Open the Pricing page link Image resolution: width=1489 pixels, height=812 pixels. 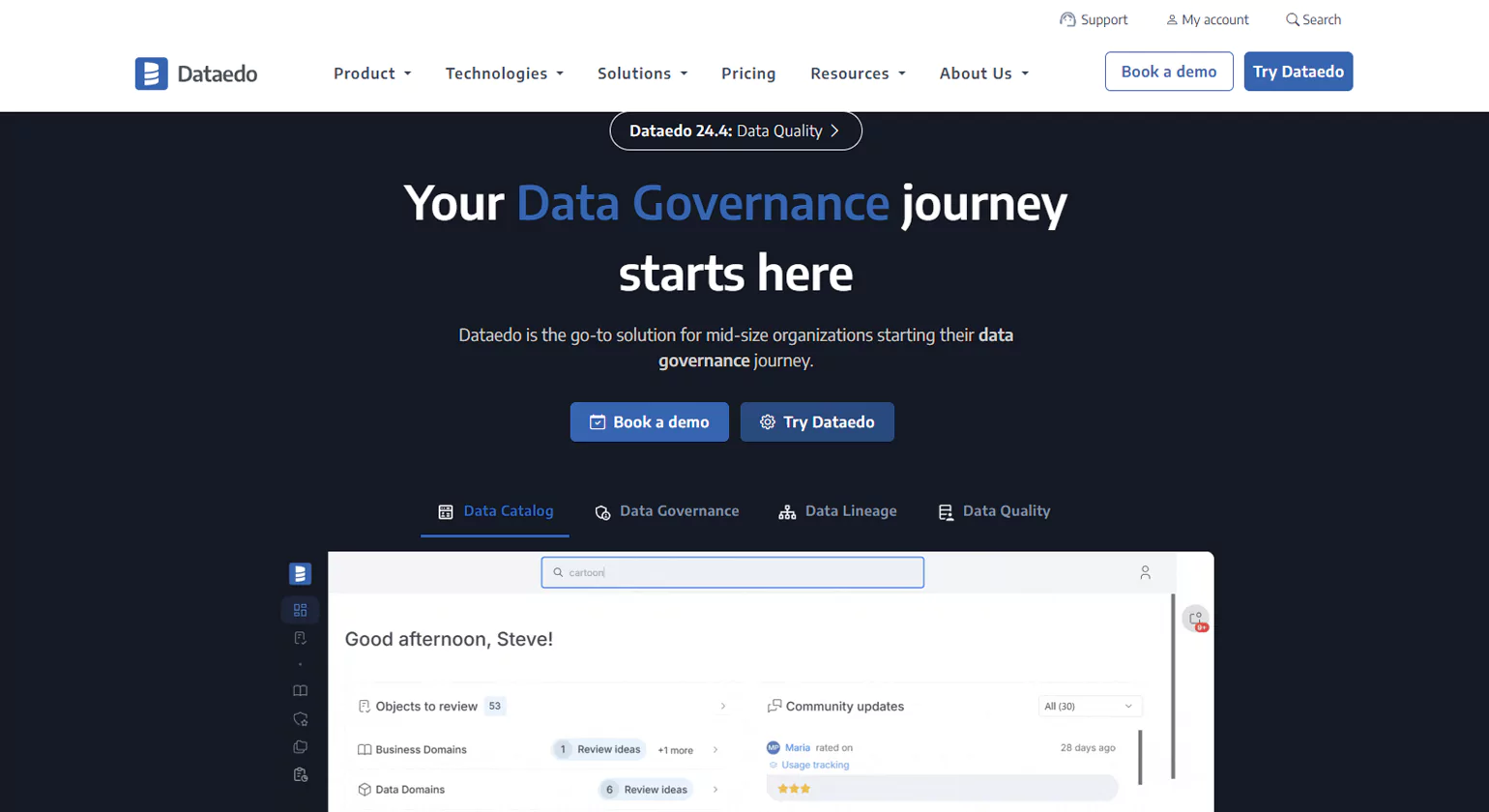tap(748, 72)
